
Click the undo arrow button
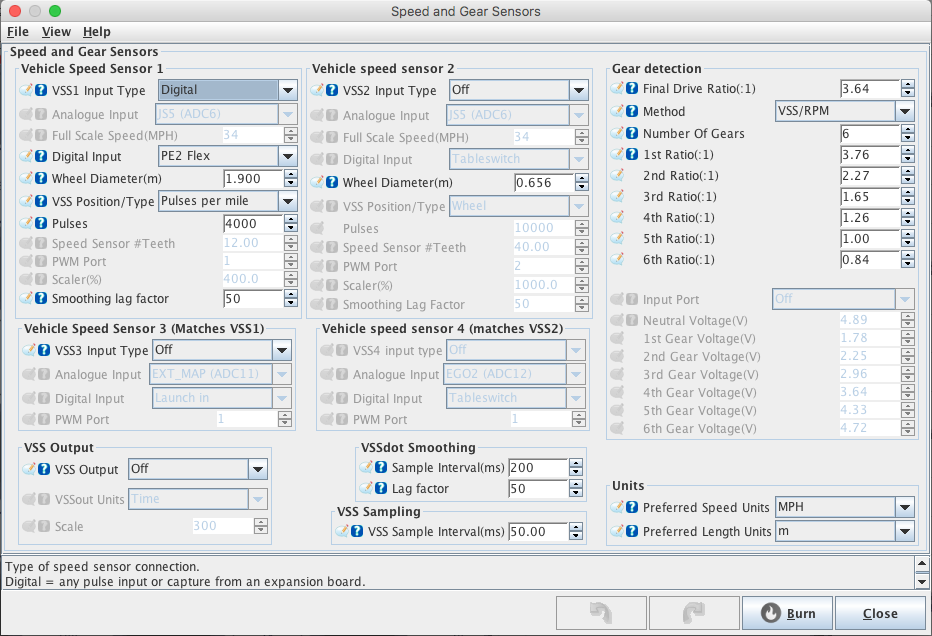[597, 613]
